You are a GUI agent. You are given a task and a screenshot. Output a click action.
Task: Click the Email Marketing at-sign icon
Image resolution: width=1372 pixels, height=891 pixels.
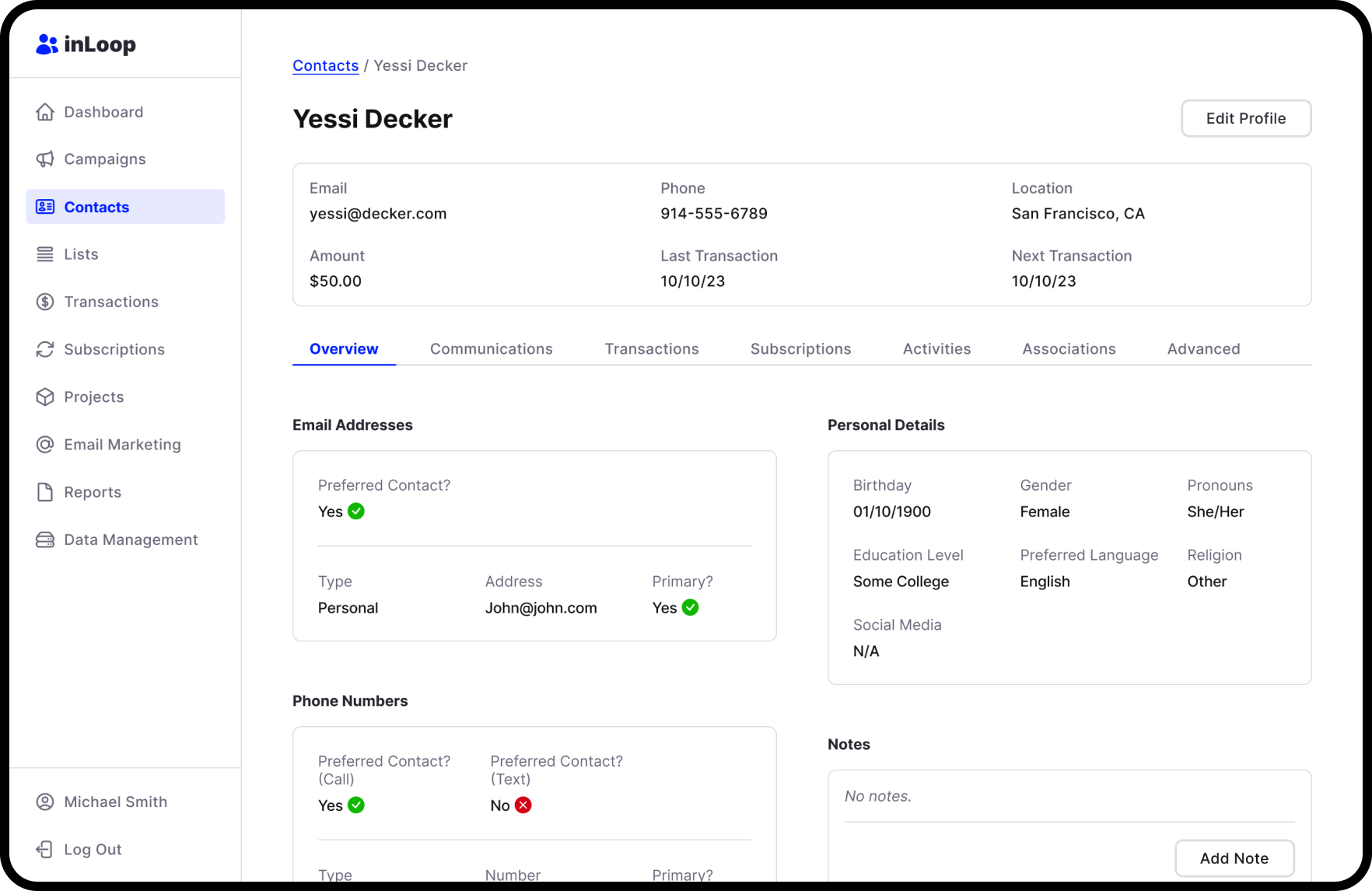tap(45, 445)
